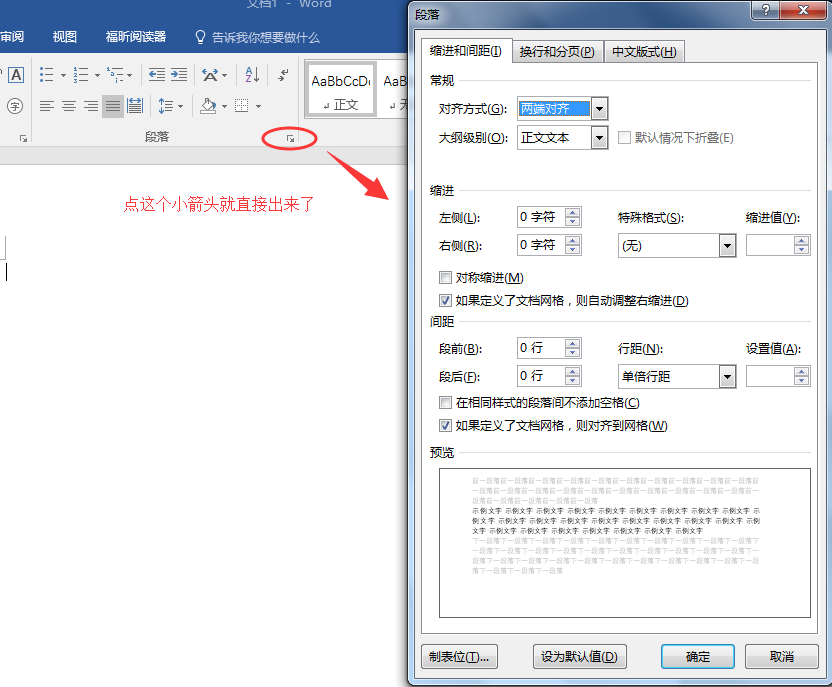Select the 视图 ribbon tab
This screenshot has height=687, width=832.
pos(64,36)
